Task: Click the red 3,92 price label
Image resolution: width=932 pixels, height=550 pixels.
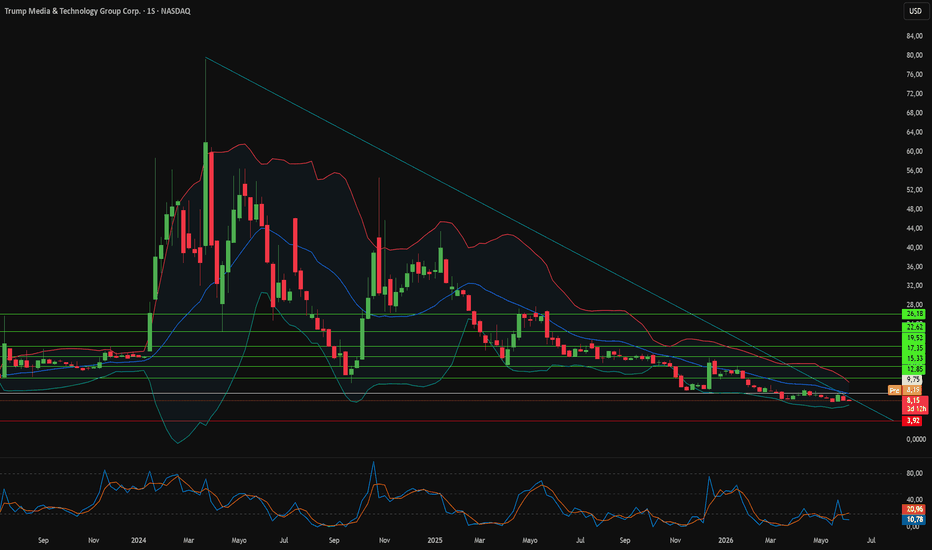Action: pyautogui.click(x=913, y=421)
